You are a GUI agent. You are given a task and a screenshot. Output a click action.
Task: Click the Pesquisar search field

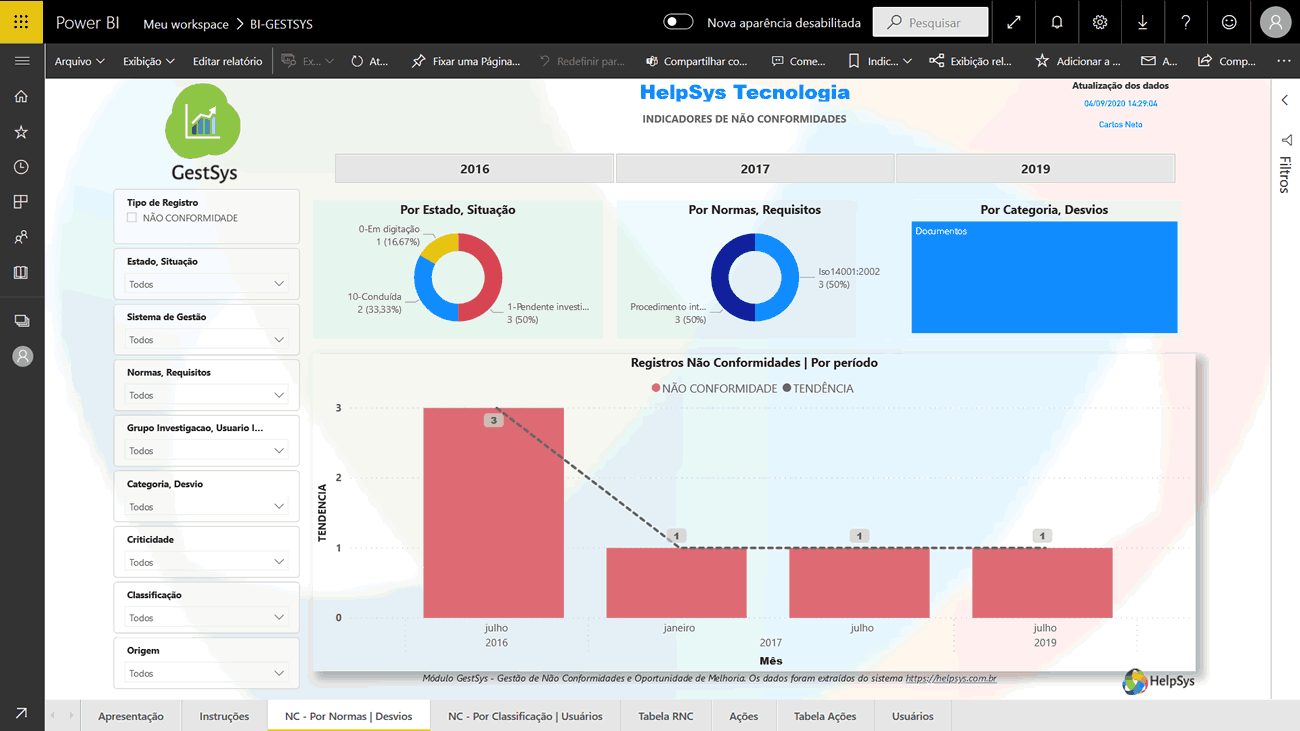930,22
